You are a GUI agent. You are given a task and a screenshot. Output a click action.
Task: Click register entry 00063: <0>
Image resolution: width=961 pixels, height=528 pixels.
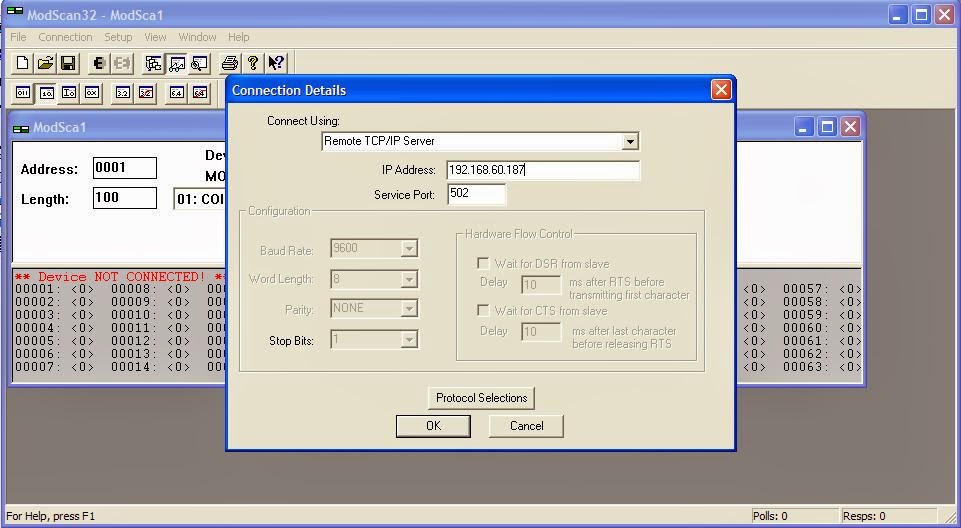(822, 367)
